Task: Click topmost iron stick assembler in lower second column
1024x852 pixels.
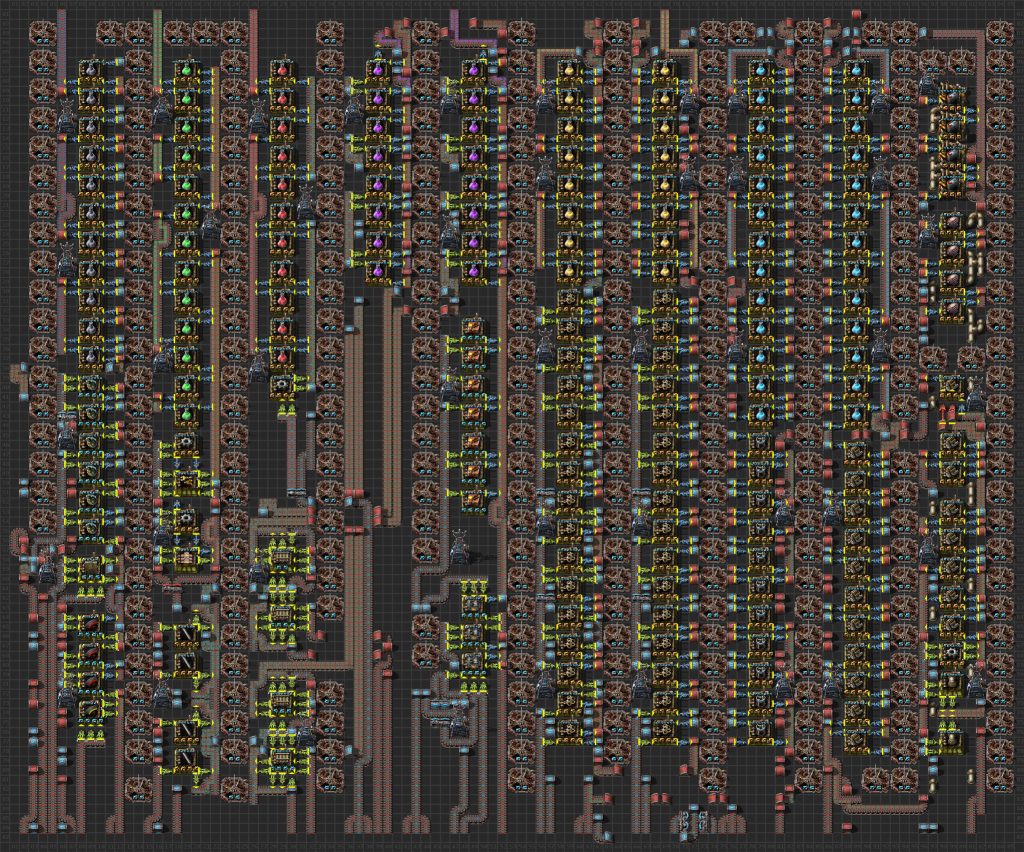Action: 186,634
